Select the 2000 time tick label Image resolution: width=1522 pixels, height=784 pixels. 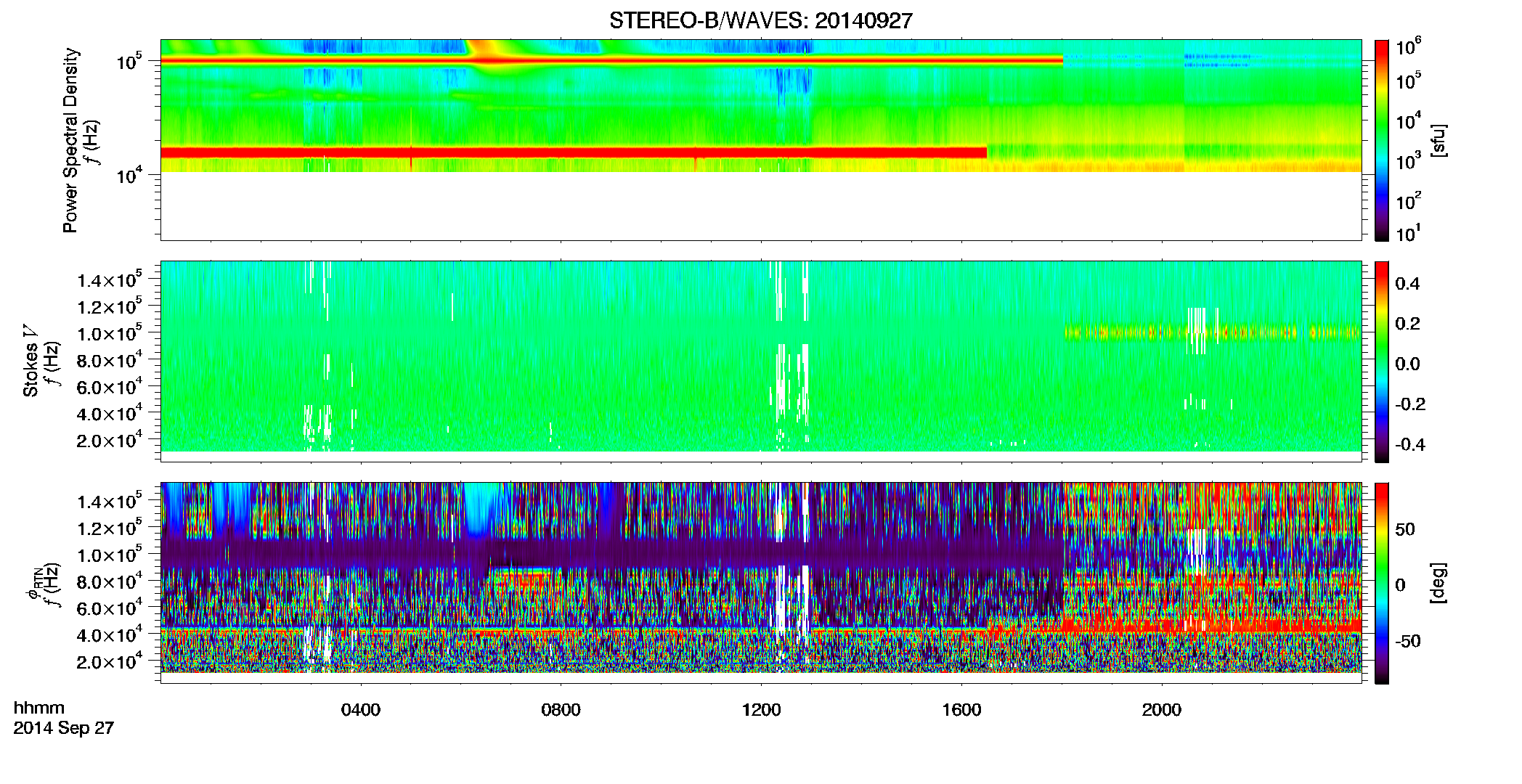[x=1162, y=709]
